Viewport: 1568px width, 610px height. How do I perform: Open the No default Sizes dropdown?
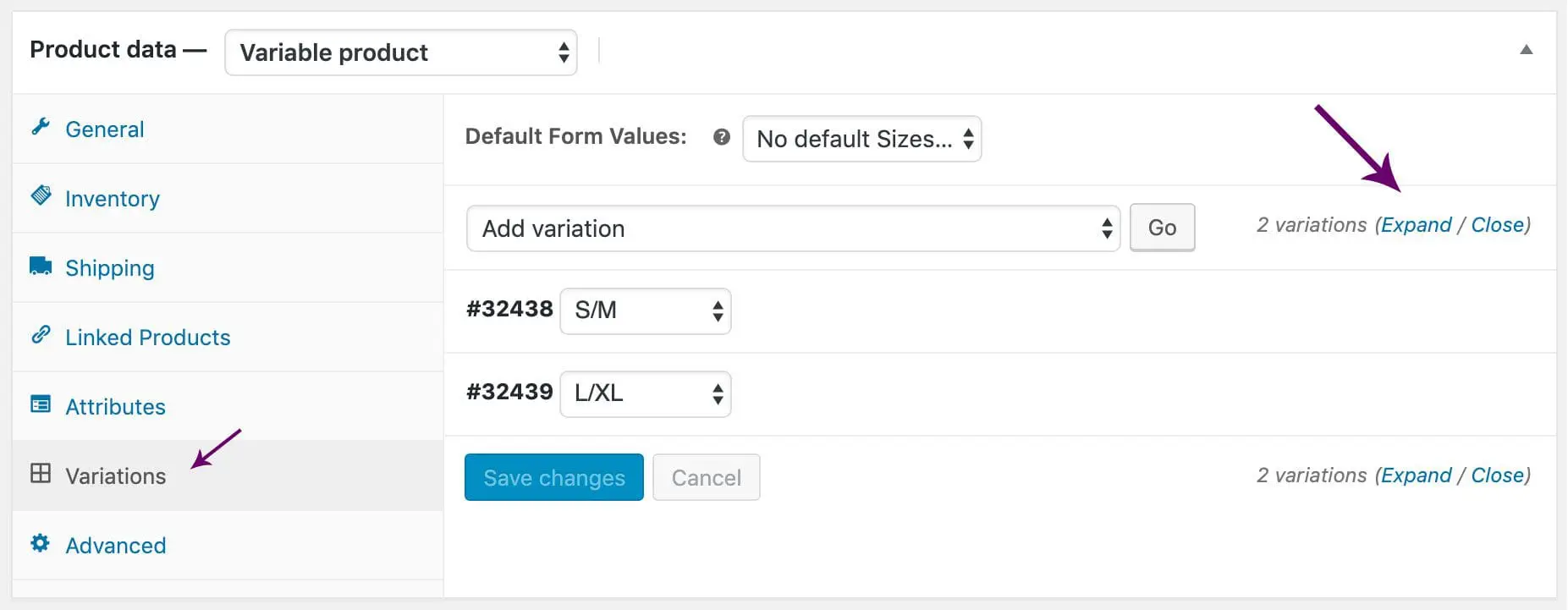tap(861, 139)
